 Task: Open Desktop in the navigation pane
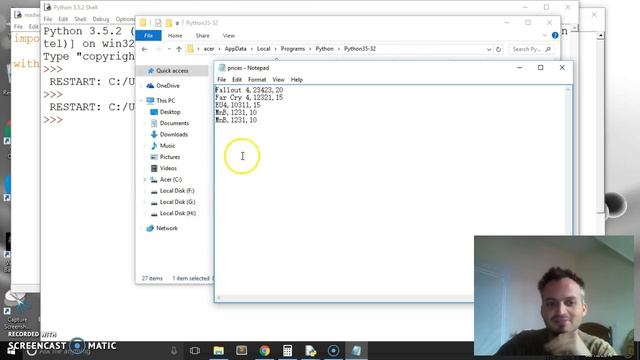[170, 112]
